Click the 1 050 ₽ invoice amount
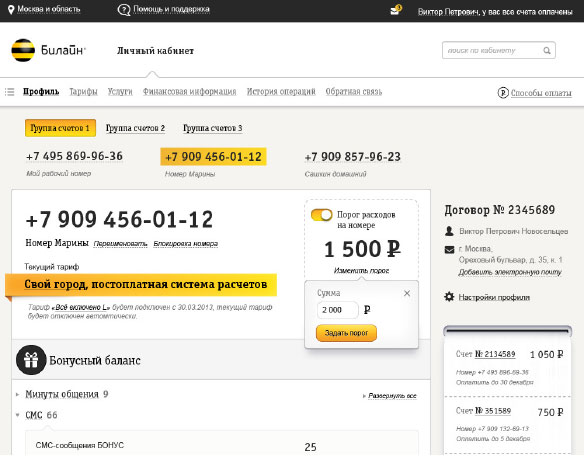The width and height of the screenshot is (584, 456). [546, 354]
